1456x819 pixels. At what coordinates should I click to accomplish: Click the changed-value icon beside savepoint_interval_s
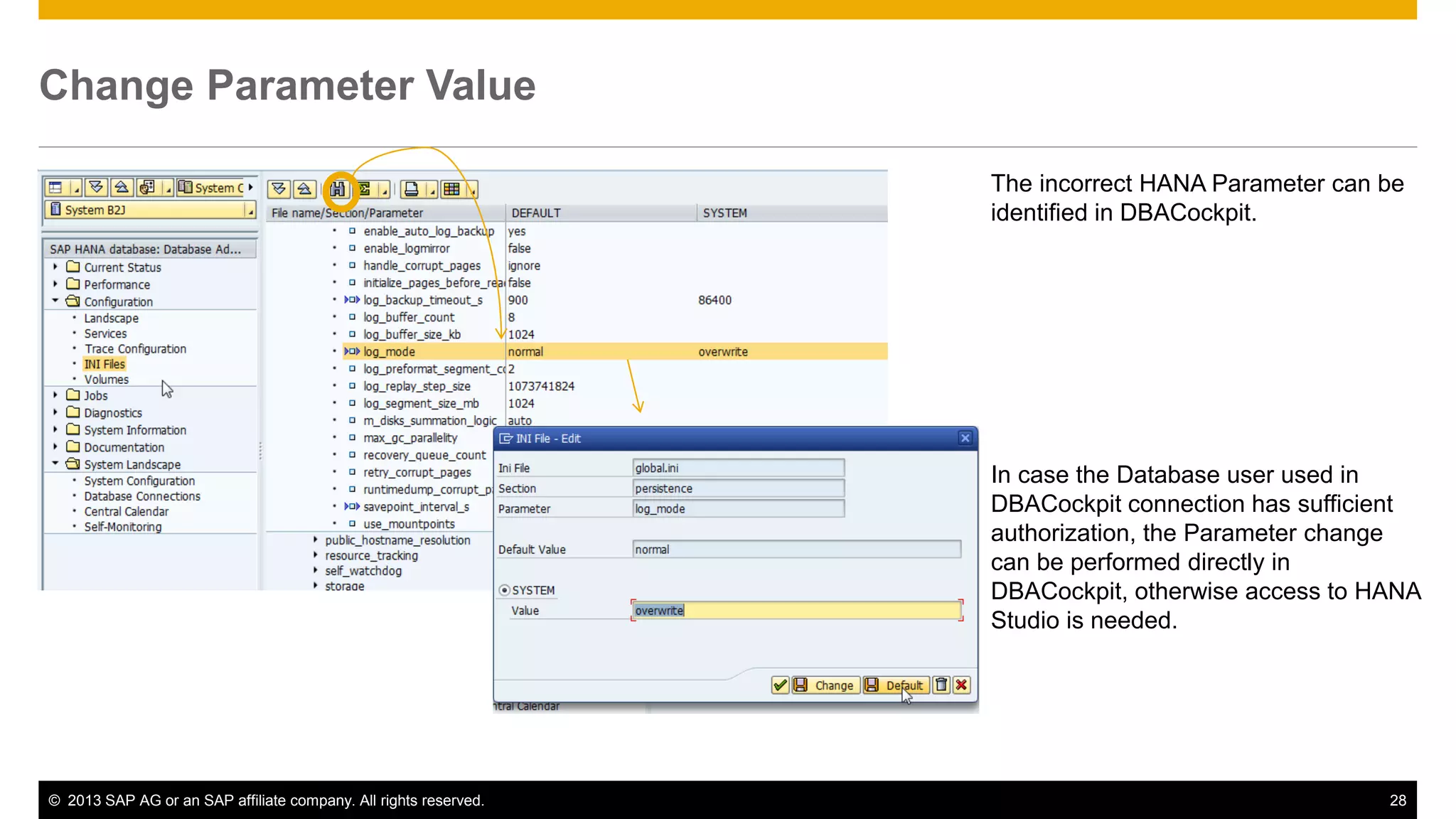[352, 507]
